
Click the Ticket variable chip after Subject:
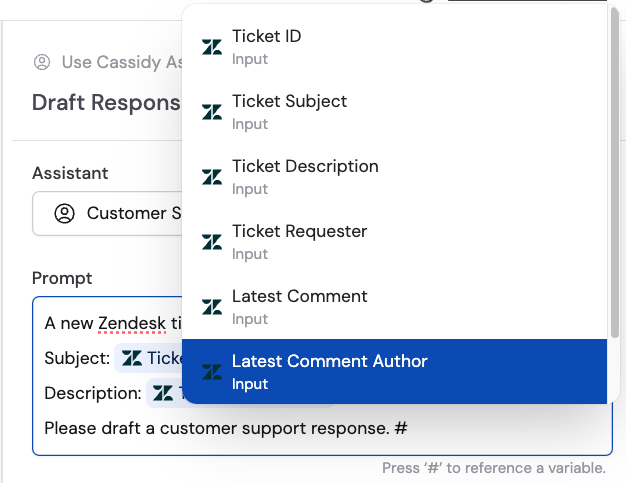point(149,358)
